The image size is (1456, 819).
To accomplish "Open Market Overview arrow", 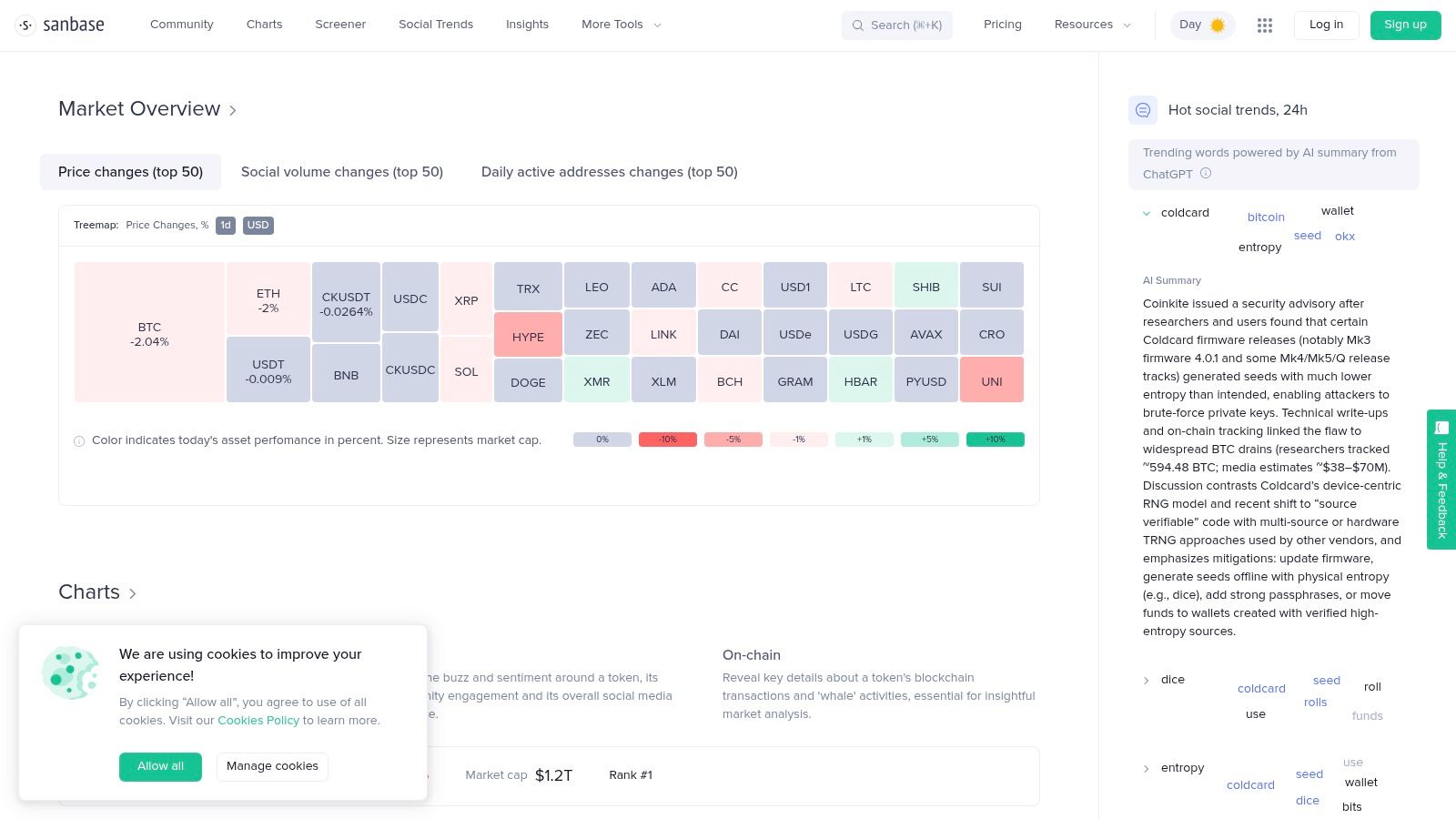I will [233, 110].
